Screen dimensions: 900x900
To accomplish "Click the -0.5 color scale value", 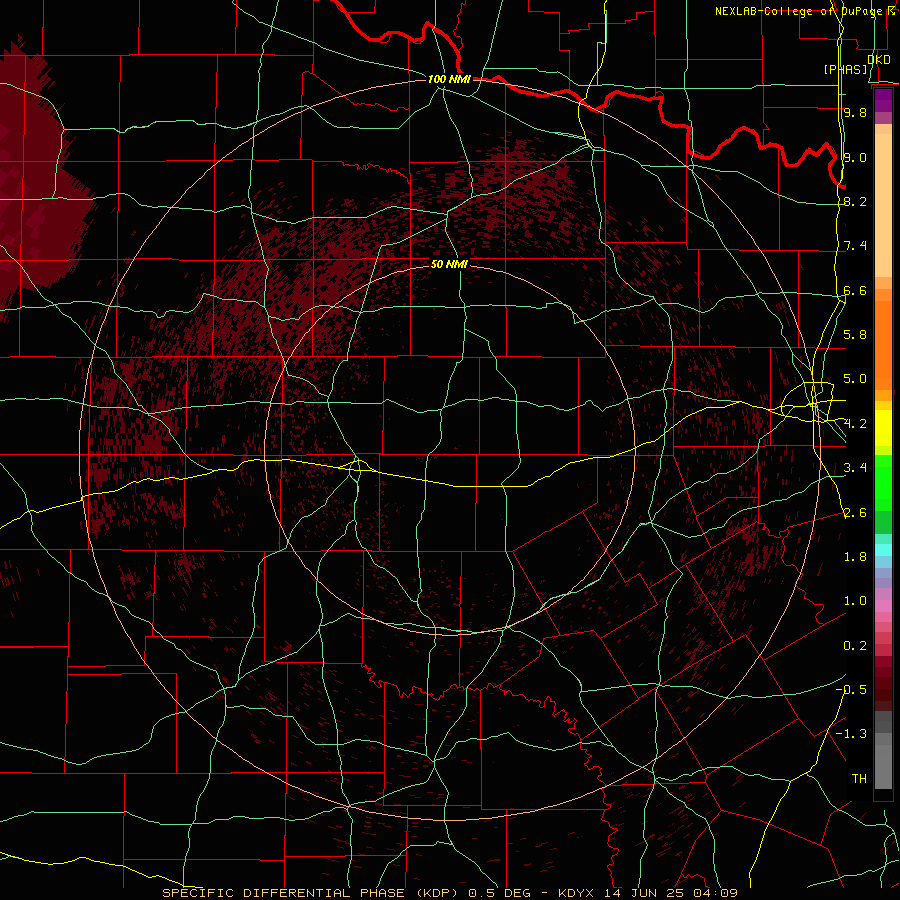I will [851, 690].
